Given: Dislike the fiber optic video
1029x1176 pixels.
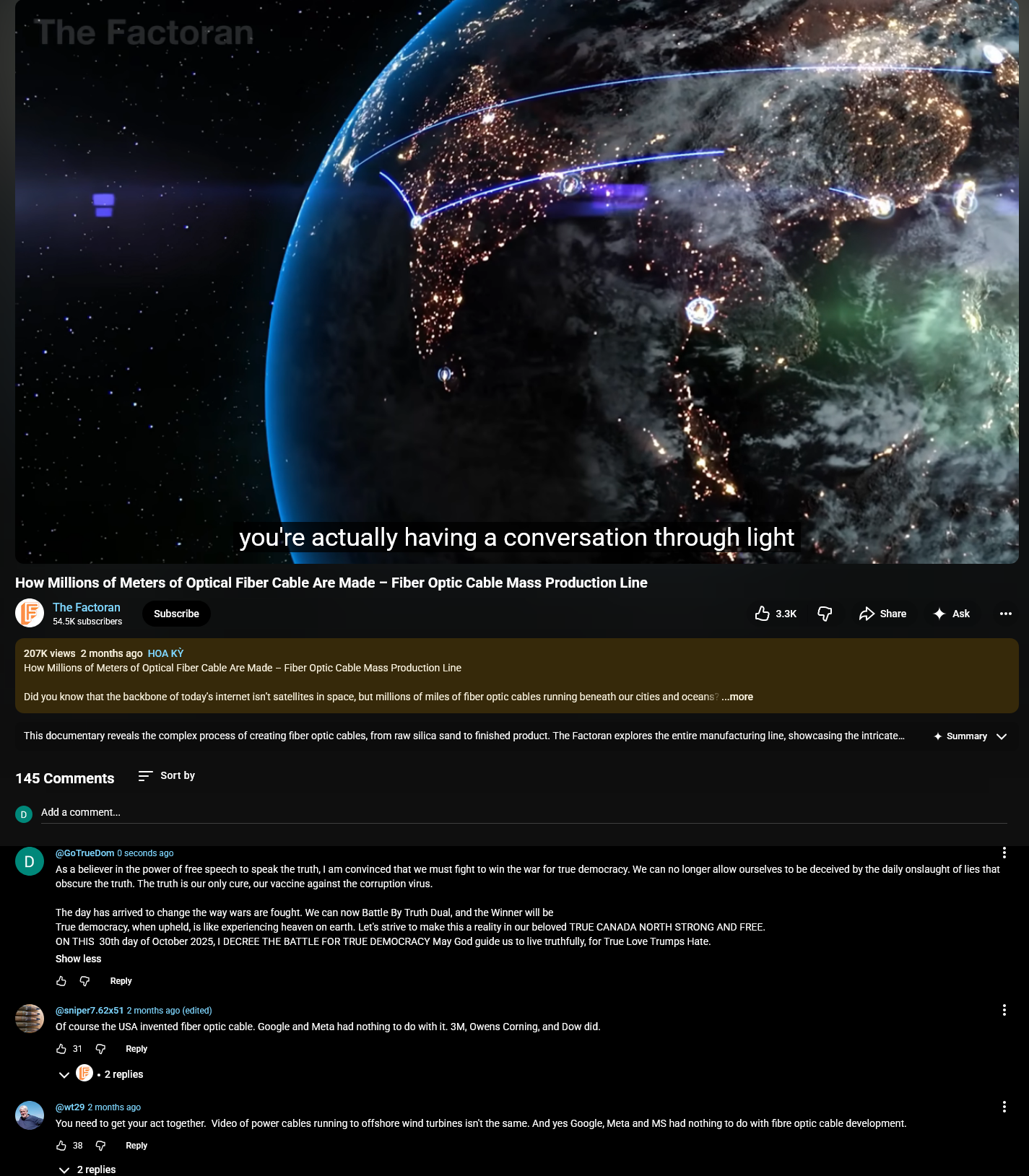Looking at the screenshot, I should [x=825, y=614].
